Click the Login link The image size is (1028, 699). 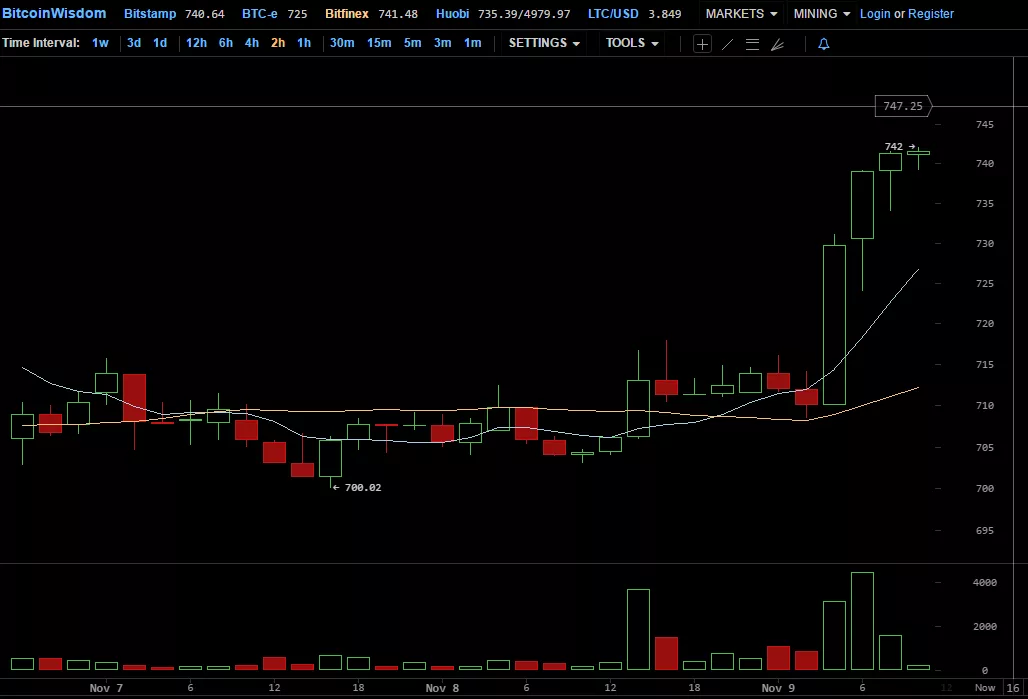[x=875, y=14]
